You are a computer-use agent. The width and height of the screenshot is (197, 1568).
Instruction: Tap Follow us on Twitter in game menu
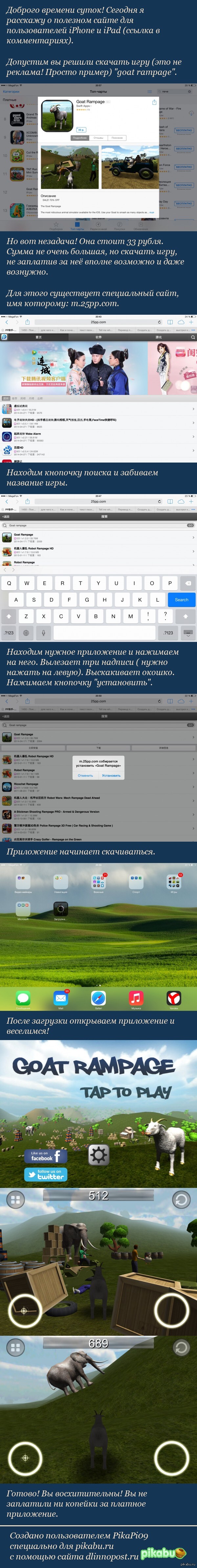(x=46, y=1174)
